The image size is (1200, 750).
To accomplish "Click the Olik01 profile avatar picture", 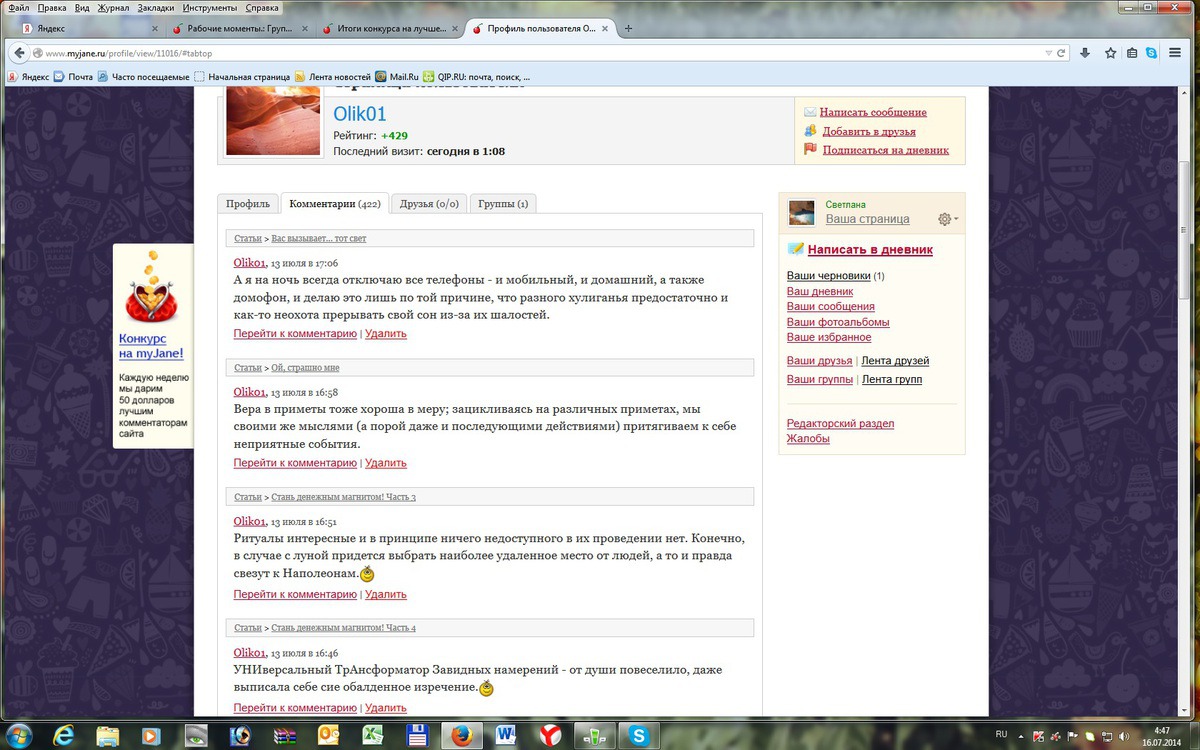I will (272, 121).
